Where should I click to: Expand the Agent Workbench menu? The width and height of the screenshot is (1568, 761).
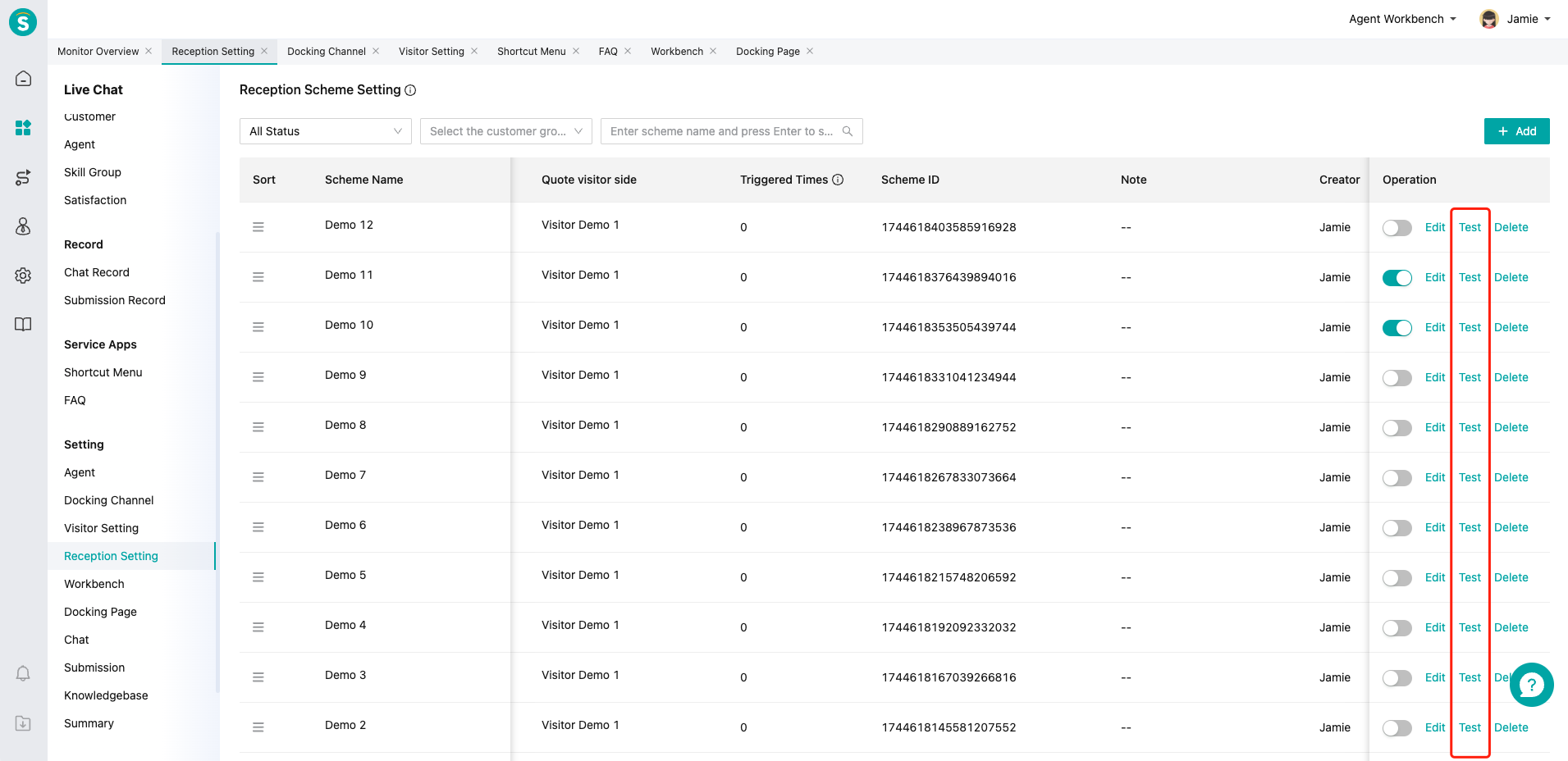[1402, 19]
